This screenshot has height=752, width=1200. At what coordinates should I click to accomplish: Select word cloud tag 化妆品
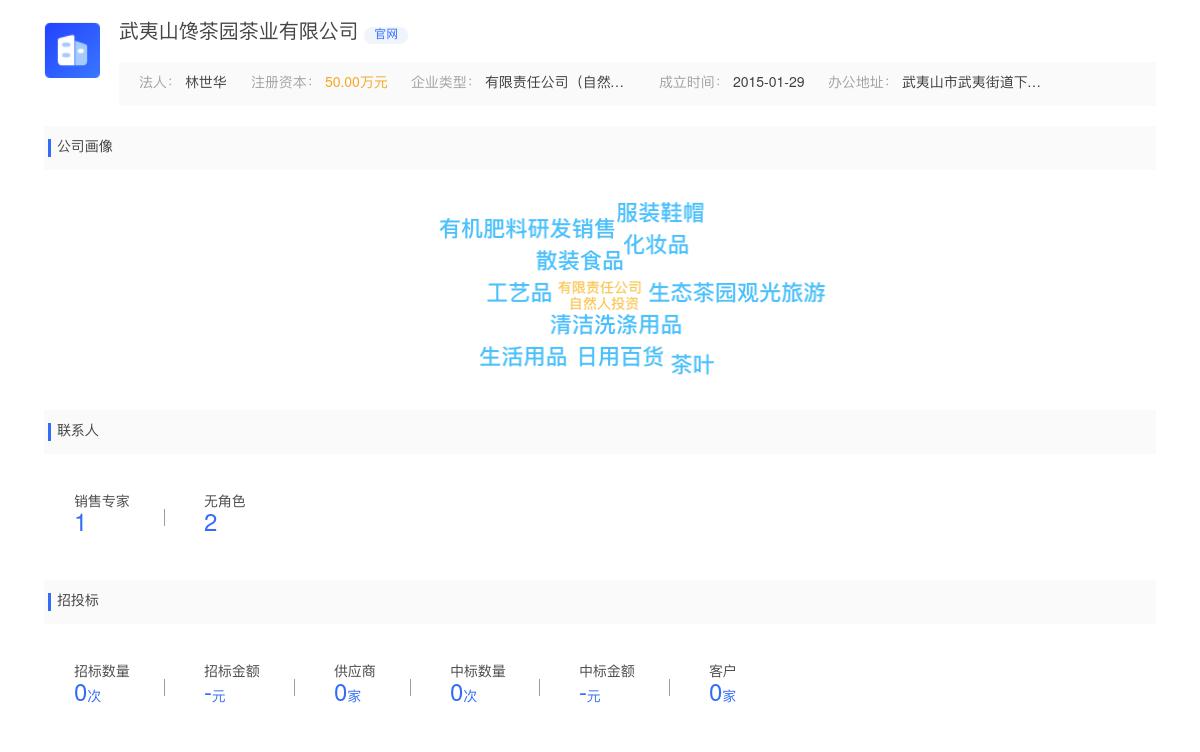click(x=656, y=245)
